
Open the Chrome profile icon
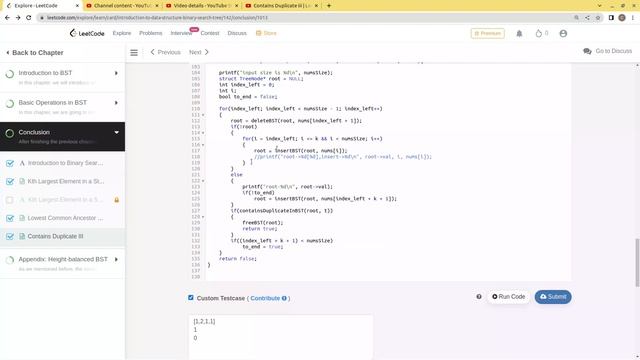(x=622, y=18)
